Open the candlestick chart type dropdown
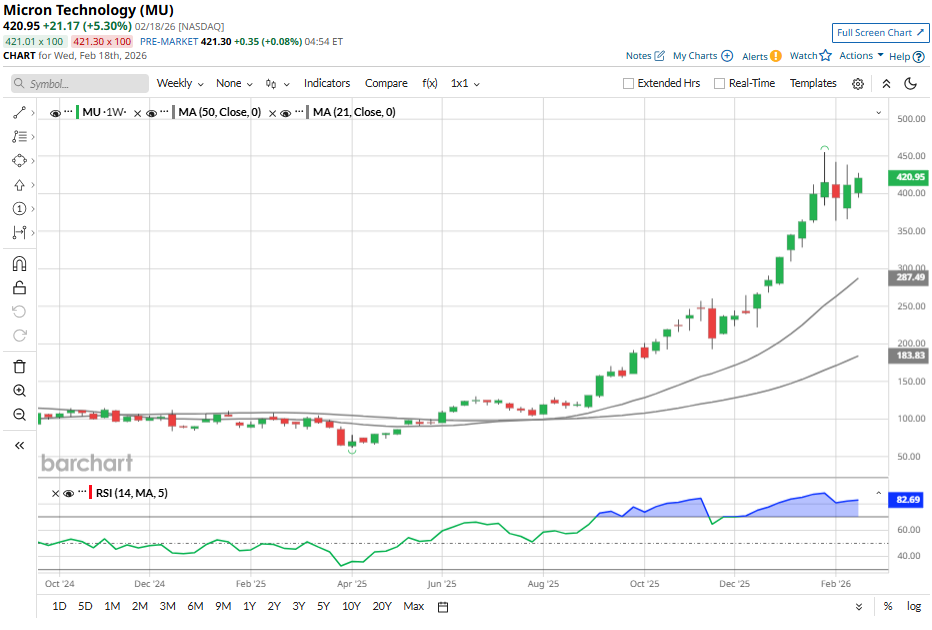The height and width of the screenshot is (630, 932). coord(278,84)
